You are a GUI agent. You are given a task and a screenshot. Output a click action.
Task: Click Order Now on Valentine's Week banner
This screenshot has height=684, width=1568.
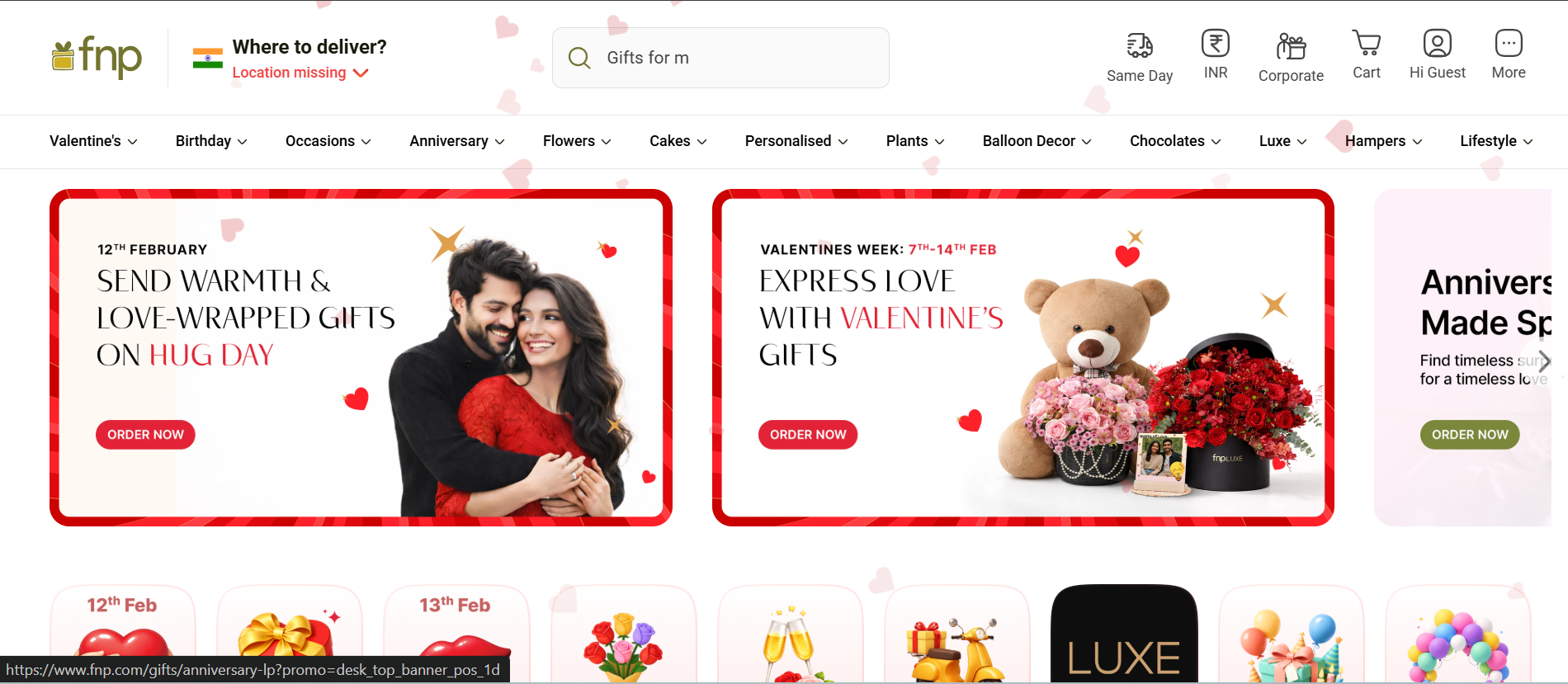(x=808, y=435)
